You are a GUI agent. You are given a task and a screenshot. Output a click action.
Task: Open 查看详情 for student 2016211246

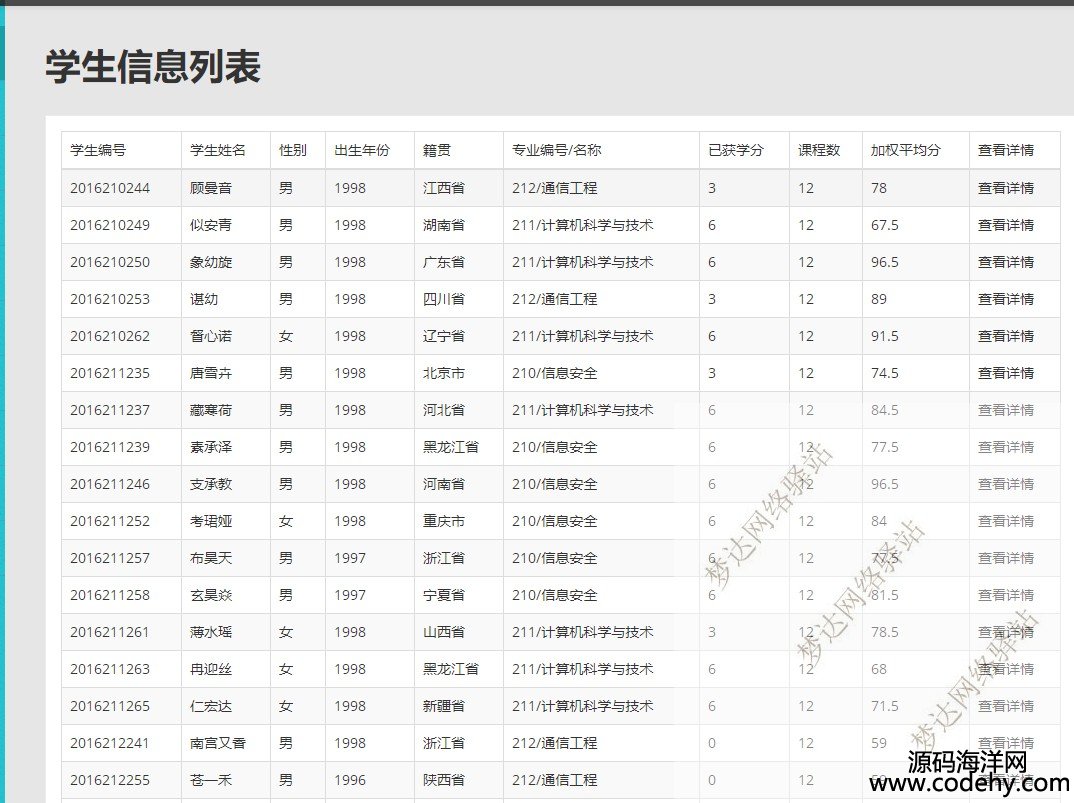1005,484
